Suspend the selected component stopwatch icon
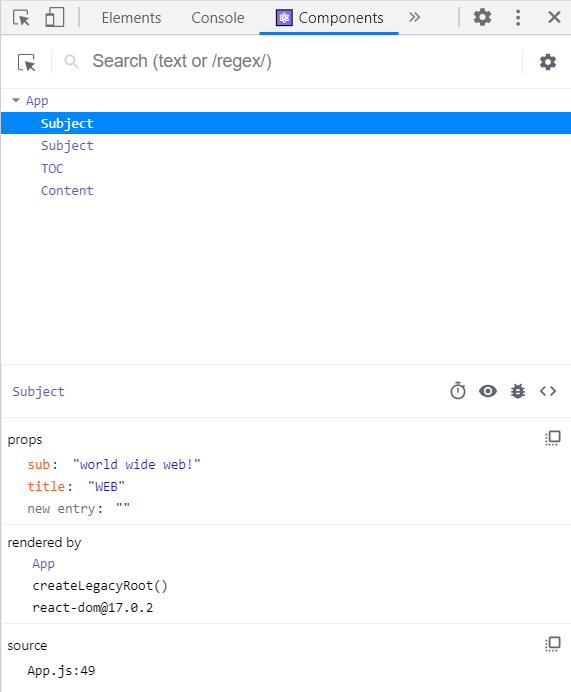This screenshot has width=571, height=692. 458,391
